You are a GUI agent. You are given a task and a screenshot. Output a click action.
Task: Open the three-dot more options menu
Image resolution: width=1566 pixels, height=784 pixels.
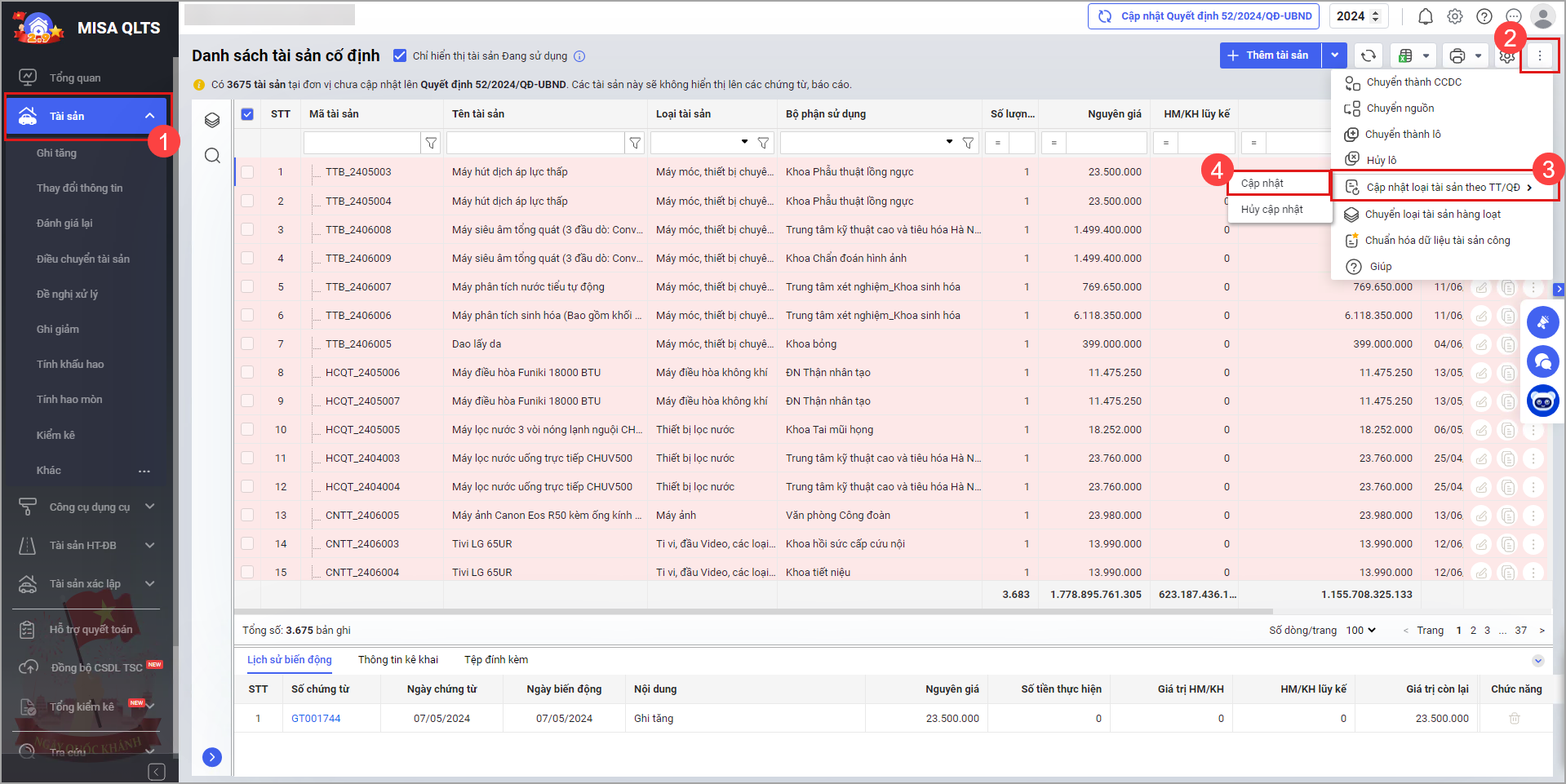[1539, 55]
